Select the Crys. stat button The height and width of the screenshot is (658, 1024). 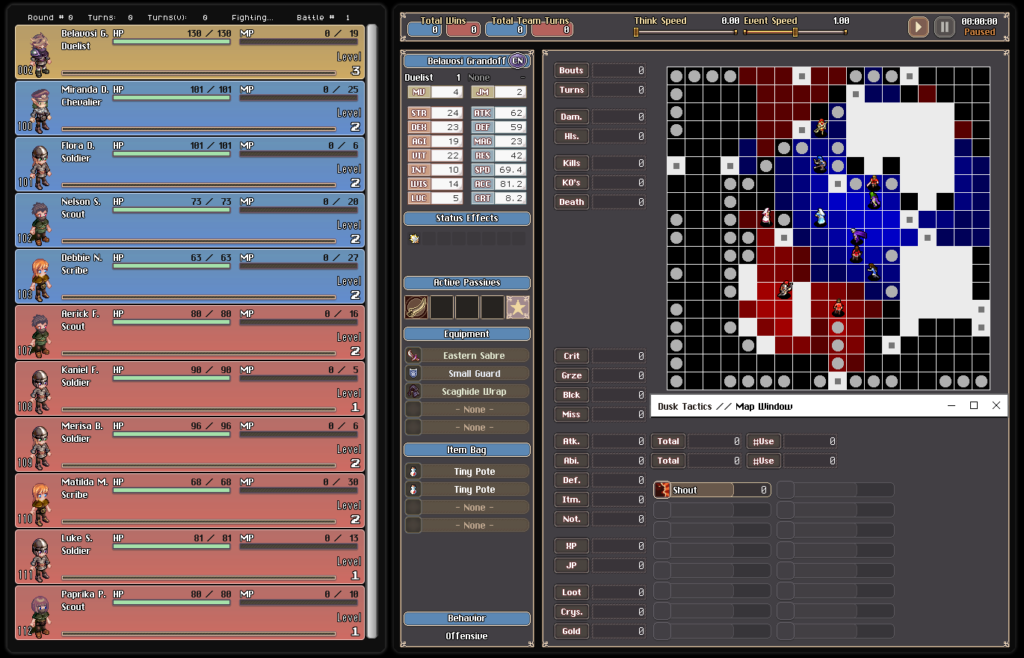pyautogui.click(x=571, y=612)
